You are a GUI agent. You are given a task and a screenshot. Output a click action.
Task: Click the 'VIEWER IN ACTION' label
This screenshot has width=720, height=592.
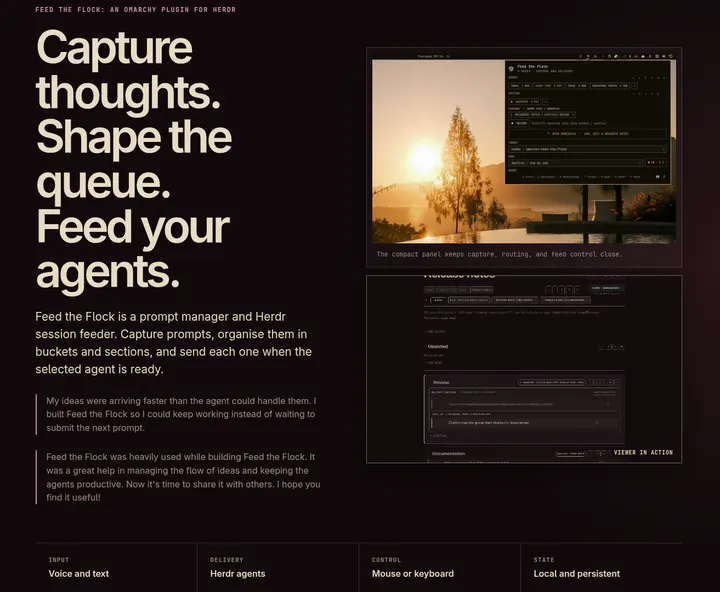[x=643, y=452]
